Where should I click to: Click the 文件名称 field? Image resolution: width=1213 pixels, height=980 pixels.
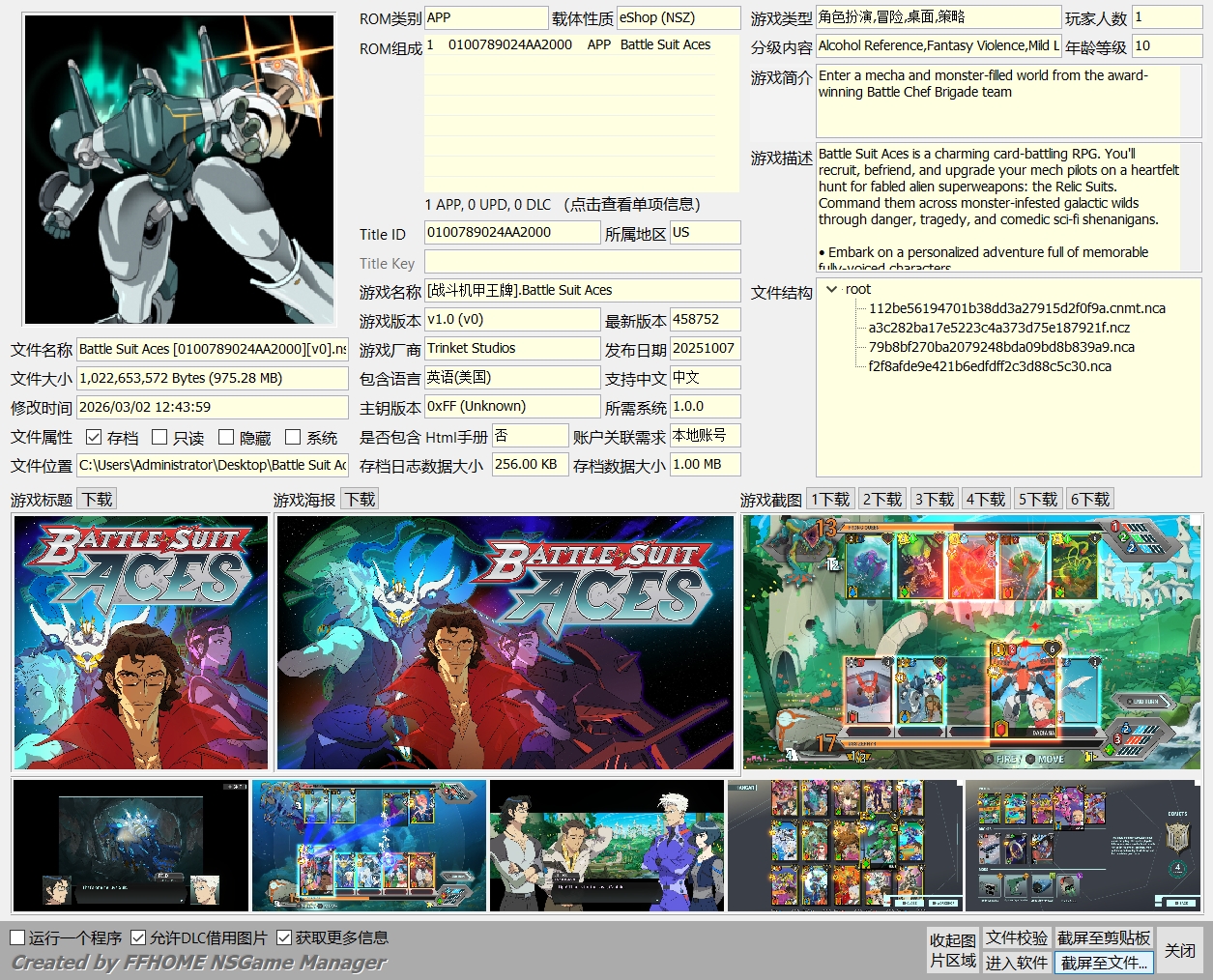[213, 350]
